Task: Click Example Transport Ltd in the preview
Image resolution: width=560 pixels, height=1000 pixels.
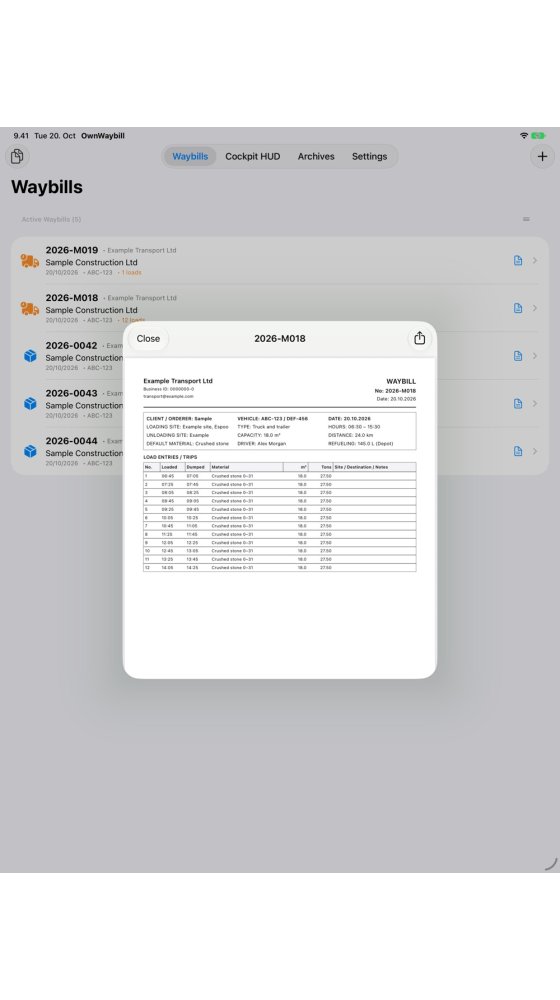Action: point(178,381)
